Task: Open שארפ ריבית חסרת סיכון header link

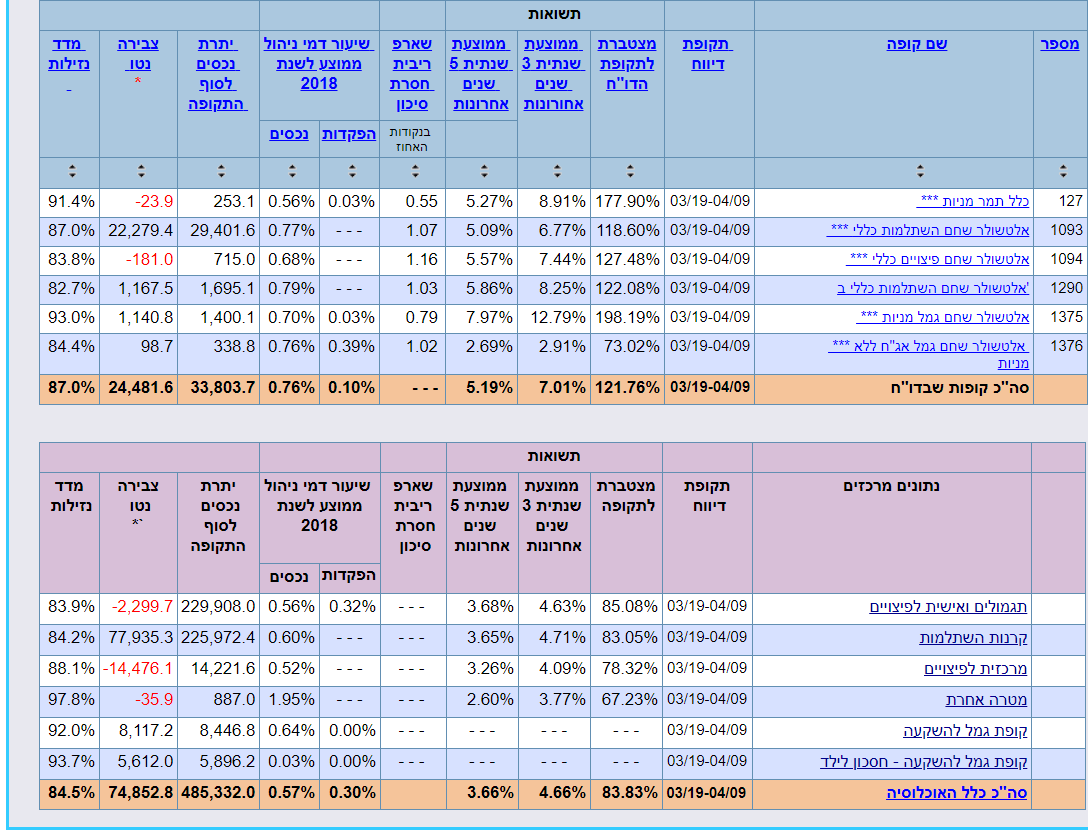Action: click(x=412, y=74)
